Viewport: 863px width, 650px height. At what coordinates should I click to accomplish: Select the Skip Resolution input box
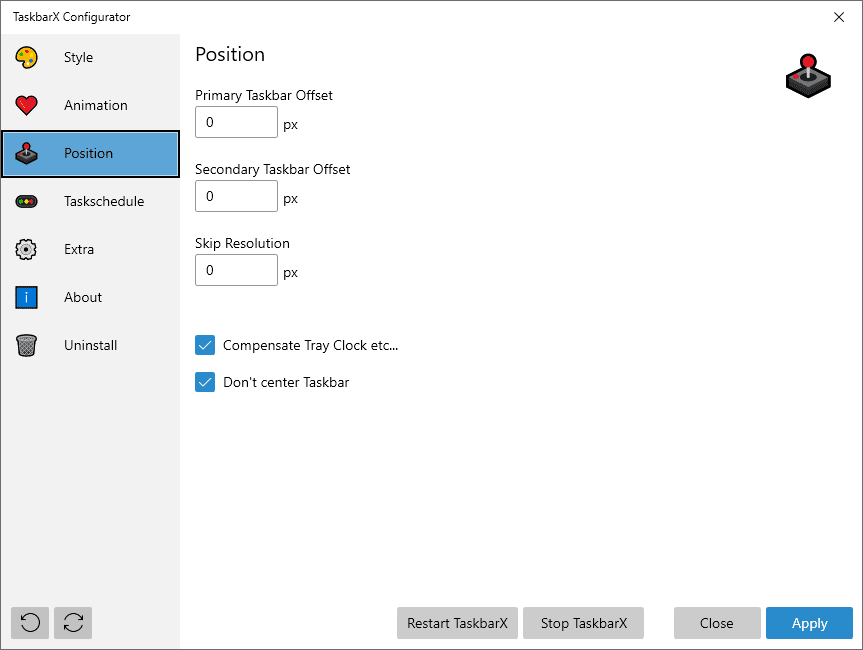click(236, 270)
